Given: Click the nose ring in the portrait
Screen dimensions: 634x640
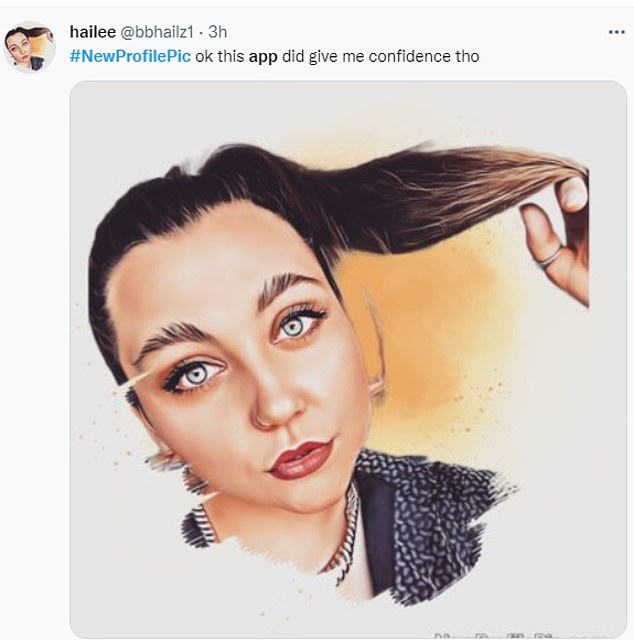Looking at the screenshot, I should [262, 419].
